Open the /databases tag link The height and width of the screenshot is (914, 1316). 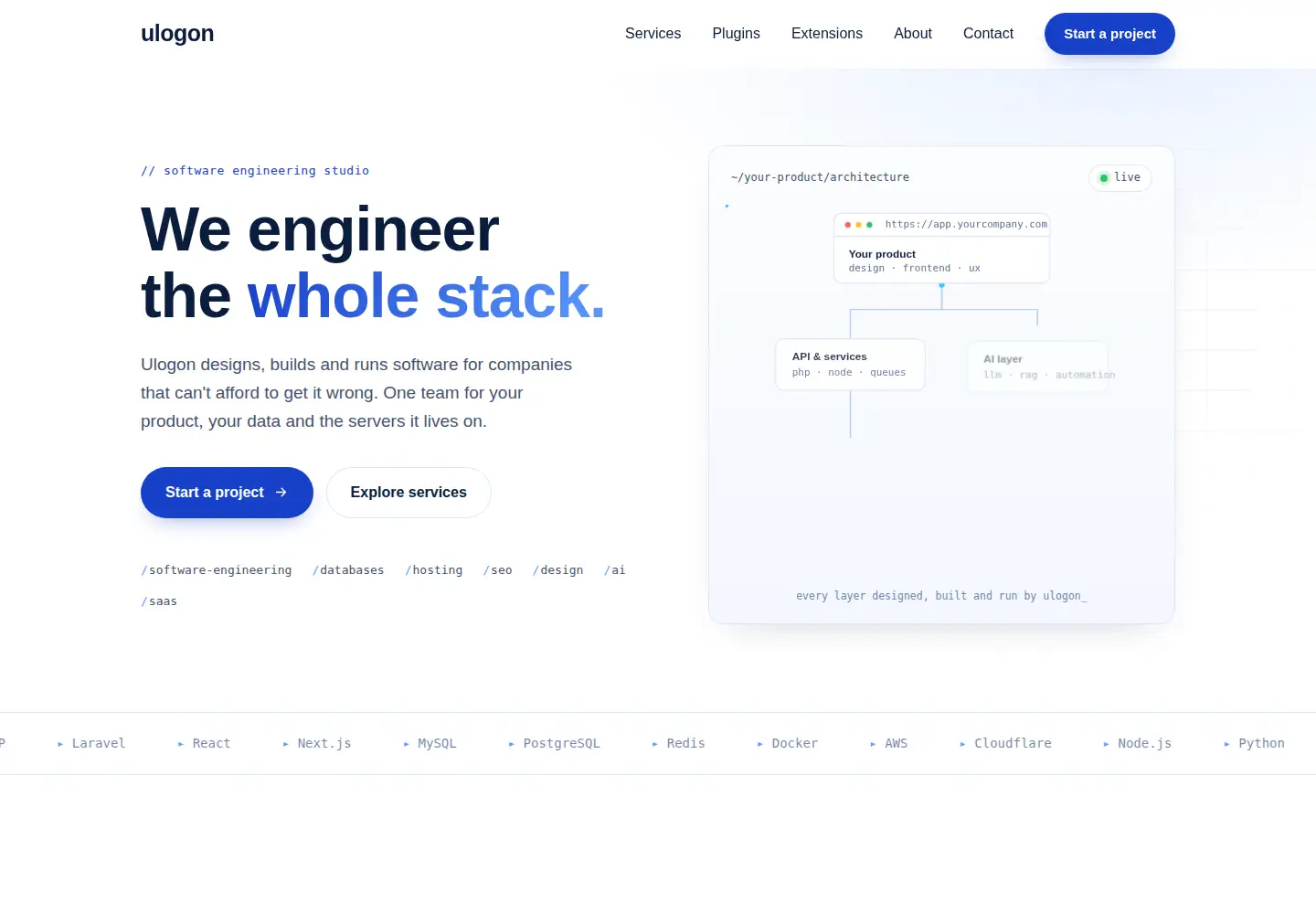348,570
